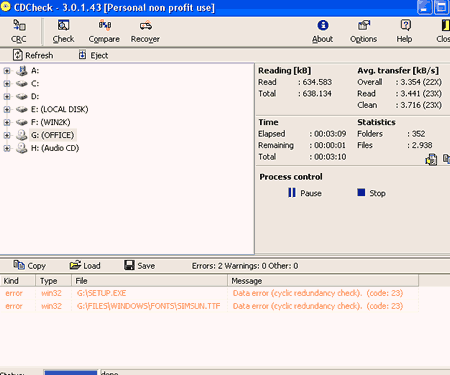Click the Read value 634.583

pyautogui.click(x=317, y=82)
